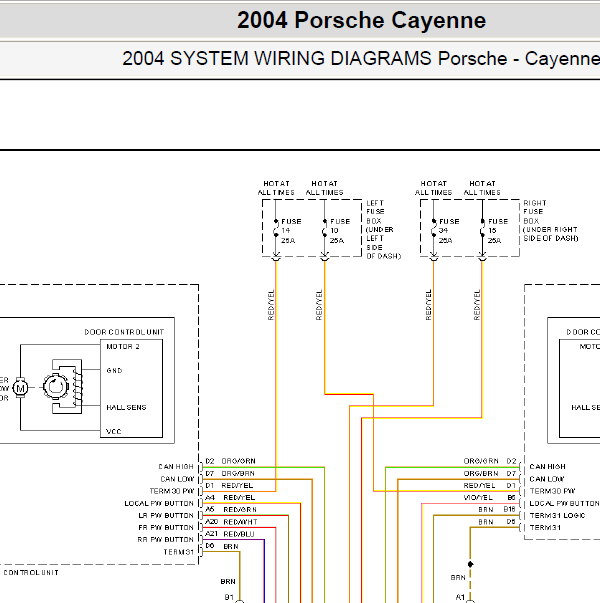Click 'HOT AT ALL TIMES' above Fuse 34

point(433,188)
